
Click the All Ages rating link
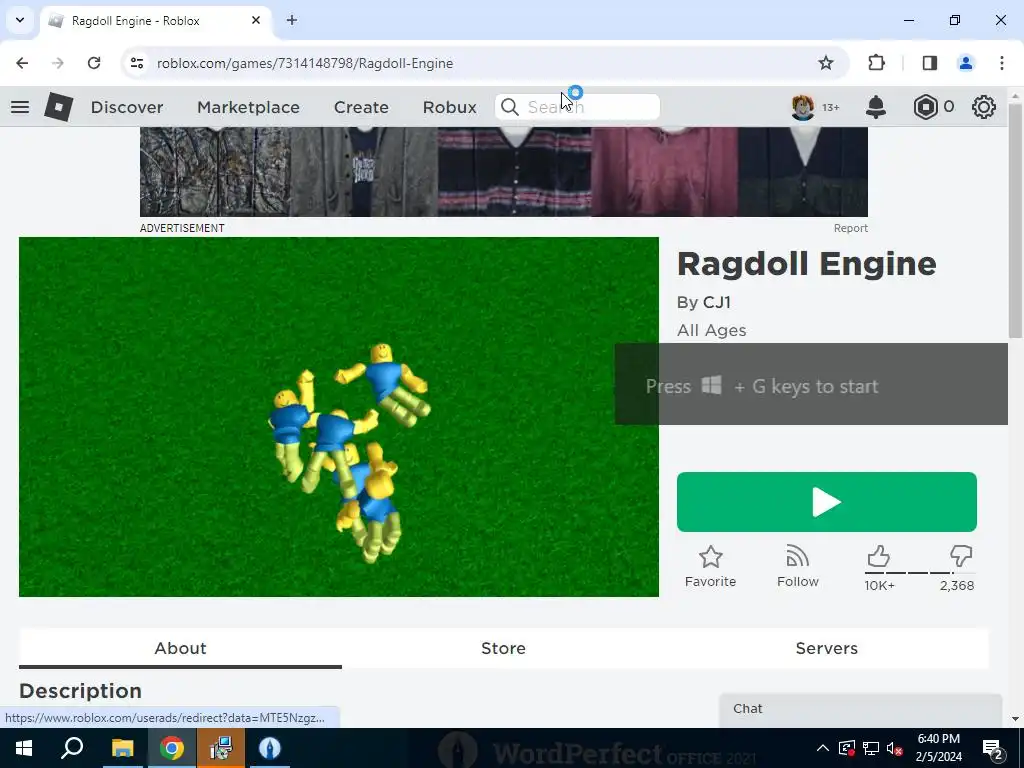[711, 330]
